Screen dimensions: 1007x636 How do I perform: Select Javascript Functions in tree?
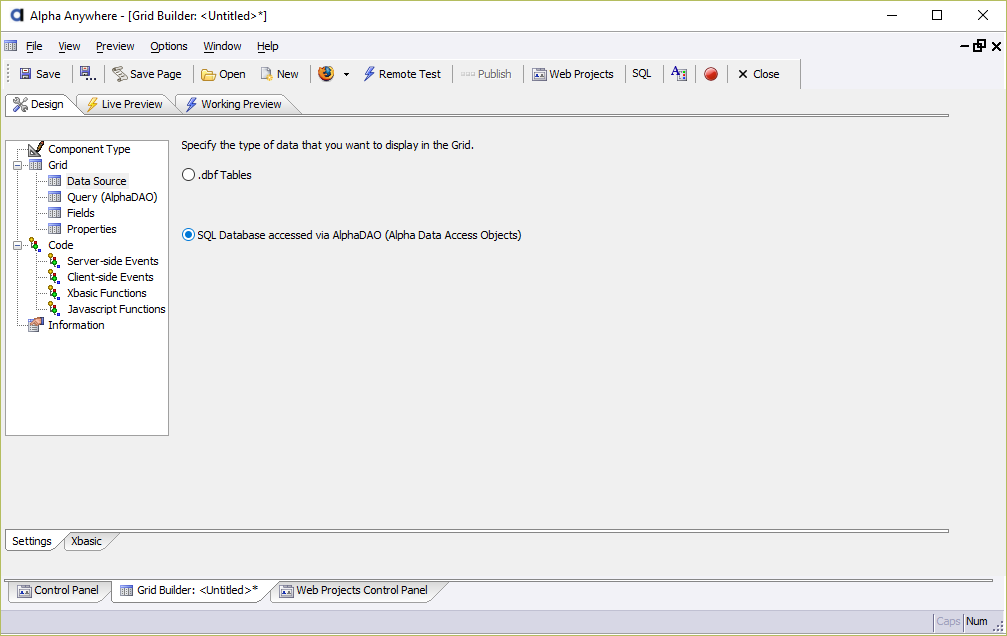(116, 309)
